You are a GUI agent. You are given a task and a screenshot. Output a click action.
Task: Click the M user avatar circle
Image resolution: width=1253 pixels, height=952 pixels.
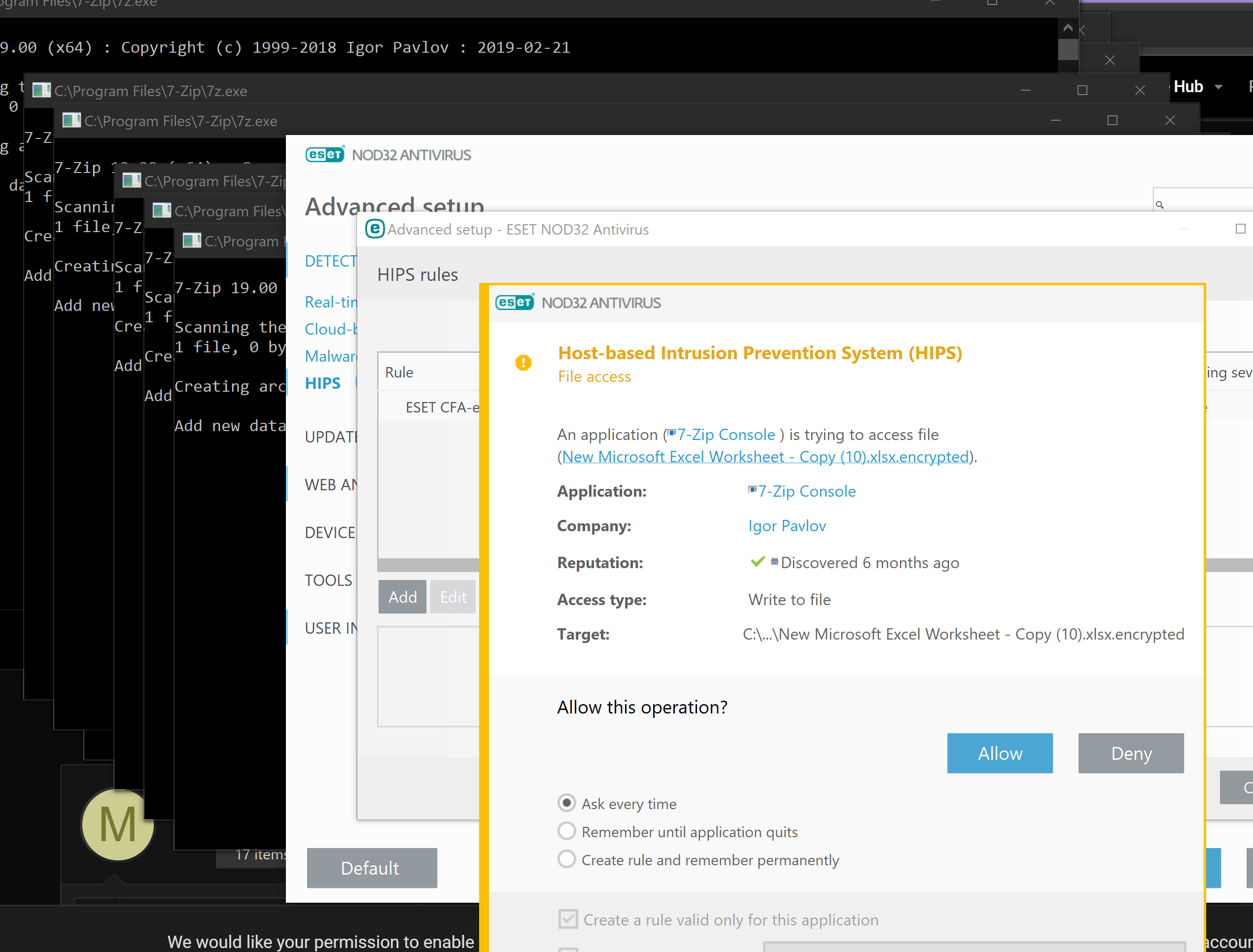(117, 824)
